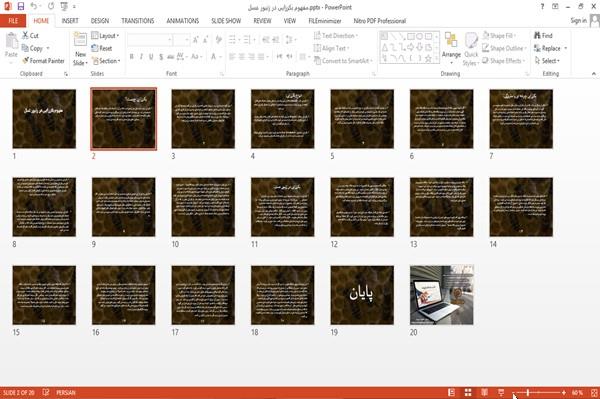The height and width of the screenshot is (399, 600).
Task: Click the New Slide button icon
Action: click(80, 40)
